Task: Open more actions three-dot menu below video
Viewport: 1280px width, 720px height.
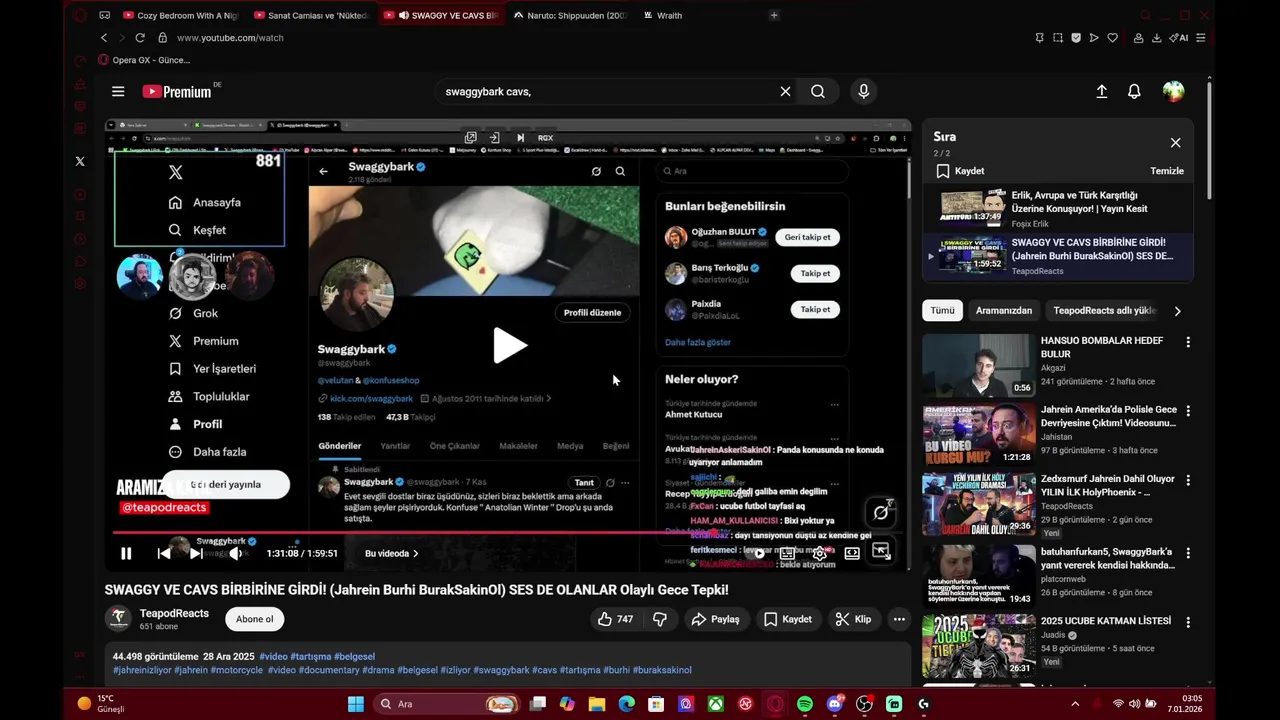Action: pos(899,619)
